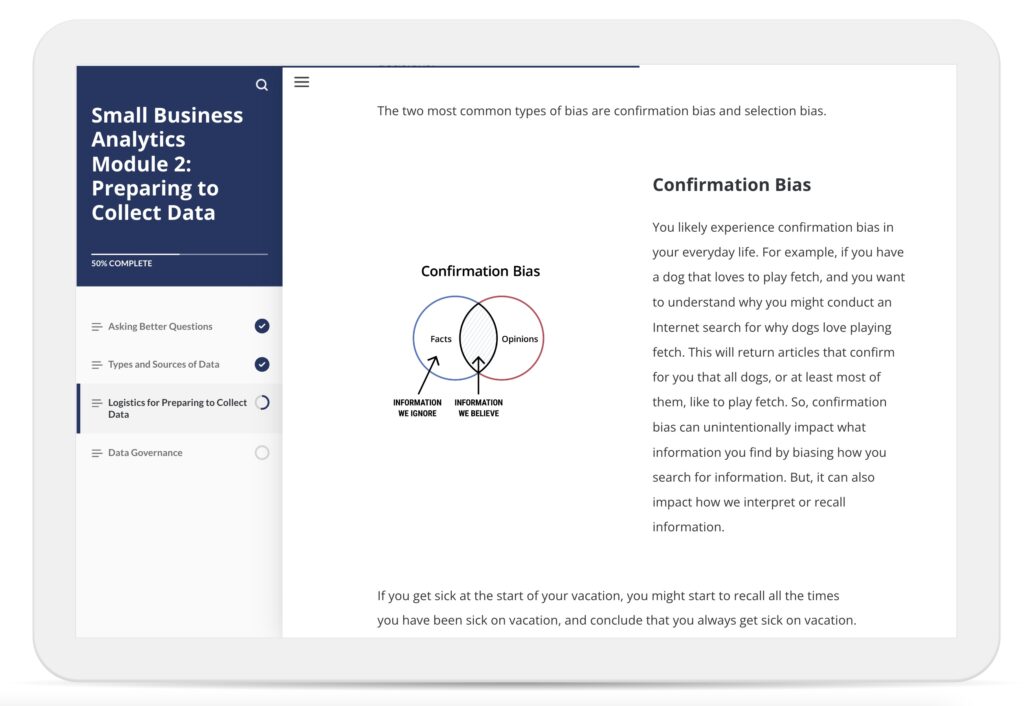Click list icon beside Logistics for Preparing
Image resolution: width=1024 pixels, height=706 pixels.
(97, 403)
